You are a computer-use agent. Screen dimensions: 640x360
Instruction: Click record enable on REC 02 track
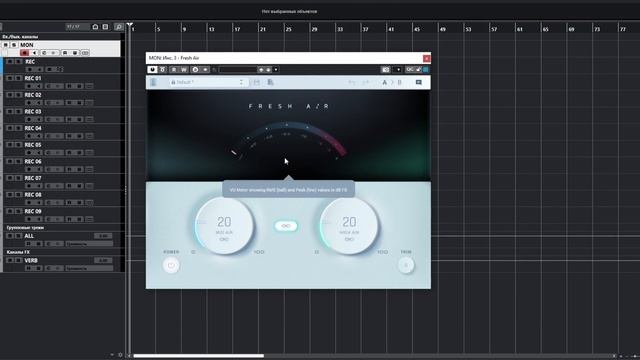click(29, 102)
